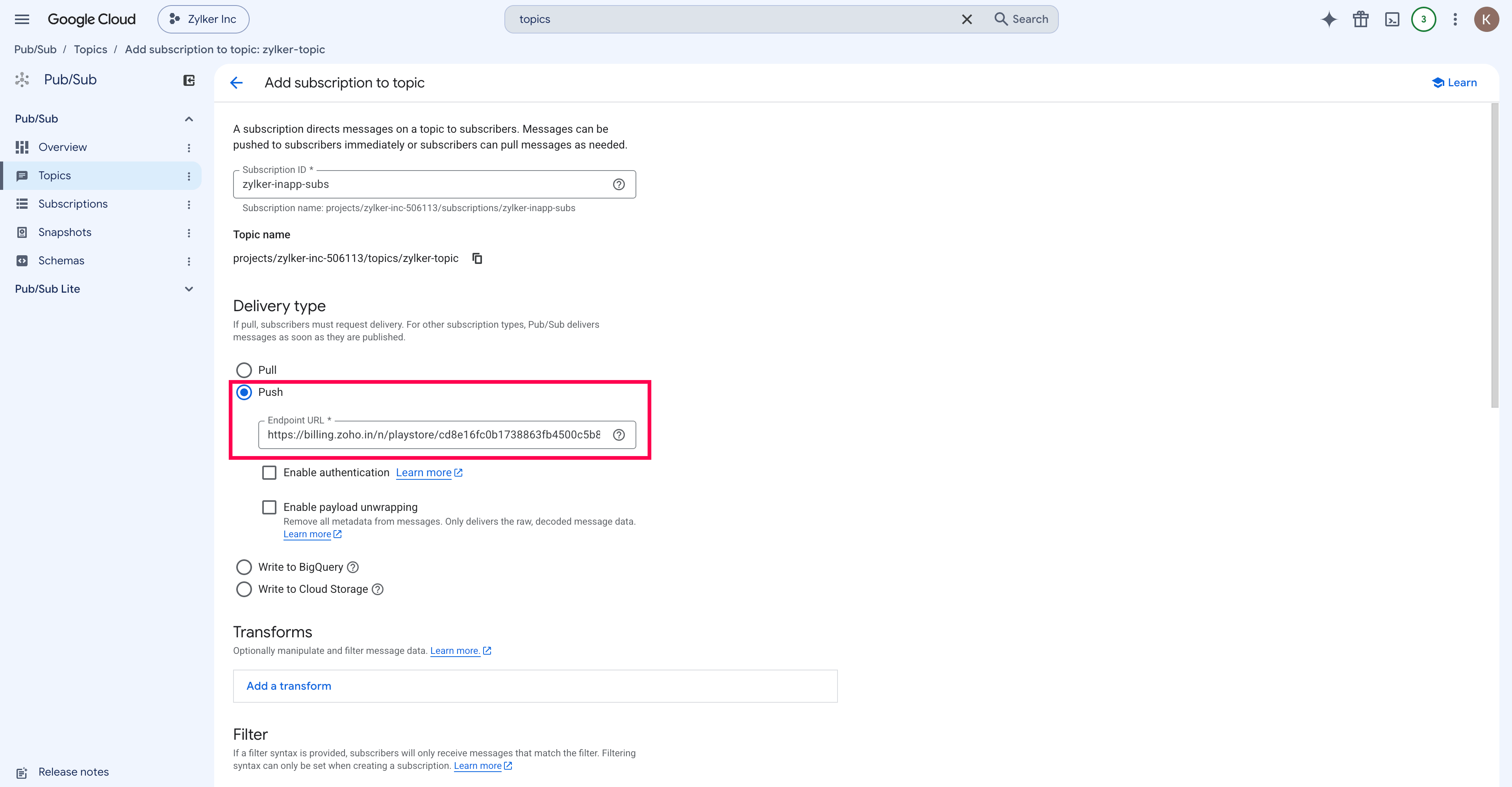1512x787 pixels.
Task: Open Learn more link for Transforms
Action: 461,651
